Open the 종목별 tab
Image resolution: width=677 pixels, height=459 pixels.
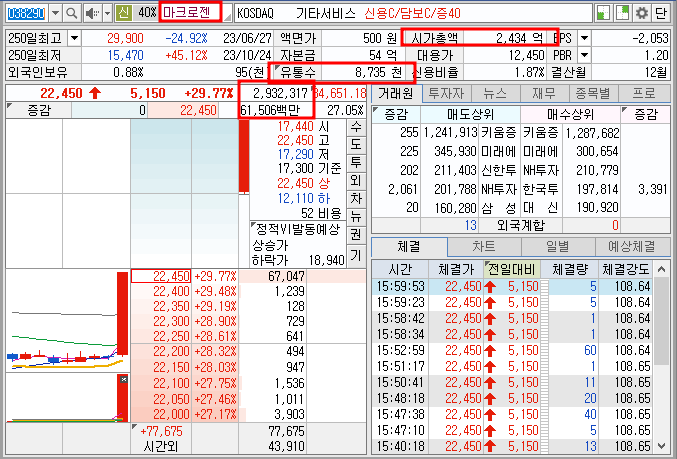click(595, 93)
